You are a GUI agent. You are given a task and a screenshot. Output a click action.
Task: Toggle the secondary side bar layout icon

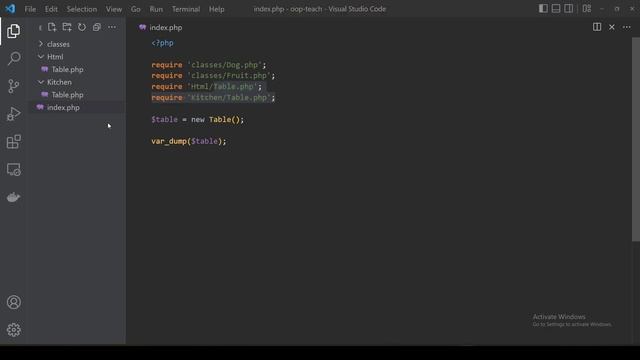tap(569, 9)
